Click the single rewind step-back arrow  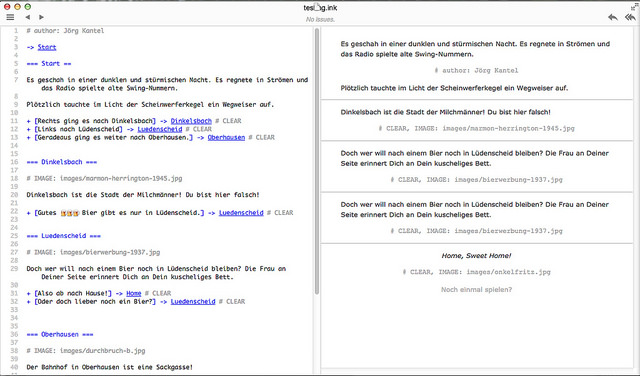click(x=613, y=17)
